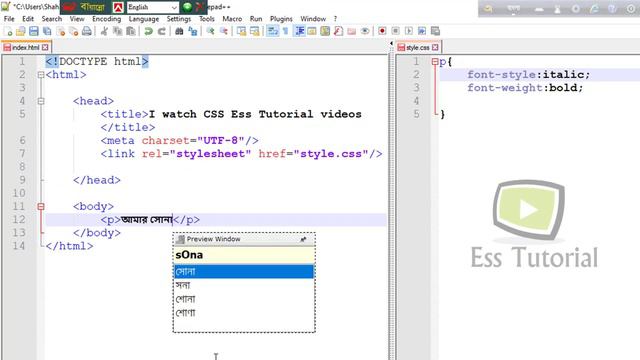Click the Print toolbar icon

[x=87, y=31]
